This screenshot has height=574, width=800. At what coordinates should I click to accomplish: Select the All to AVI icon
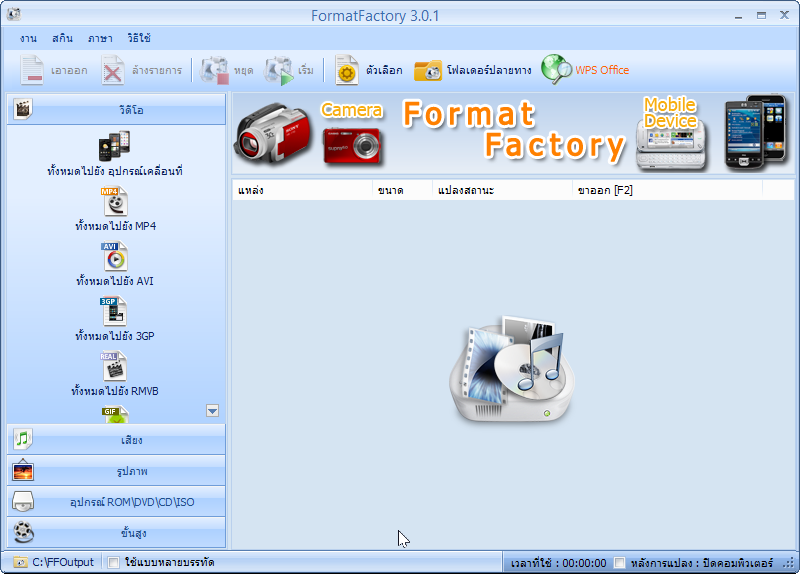(114, 257)
